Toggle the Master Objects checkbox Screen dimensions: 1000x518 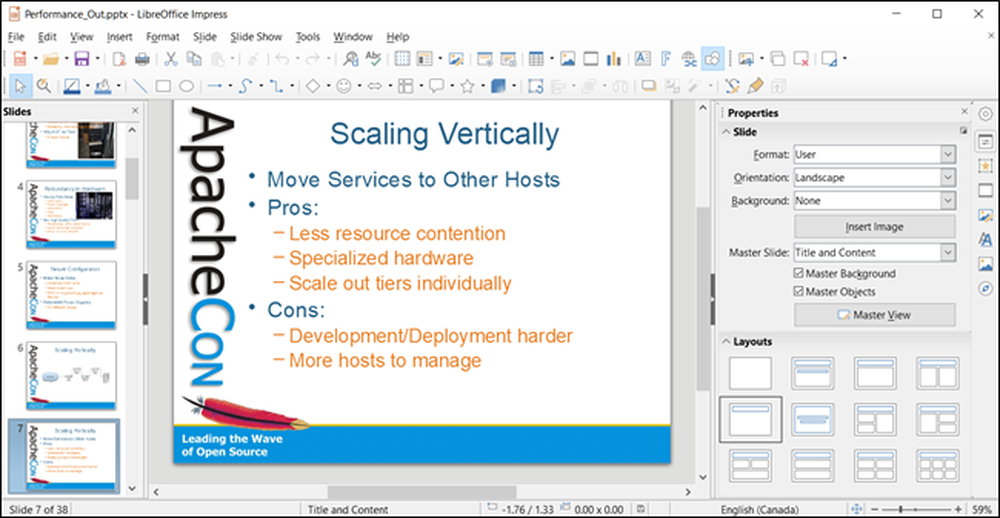click(798, 292)
